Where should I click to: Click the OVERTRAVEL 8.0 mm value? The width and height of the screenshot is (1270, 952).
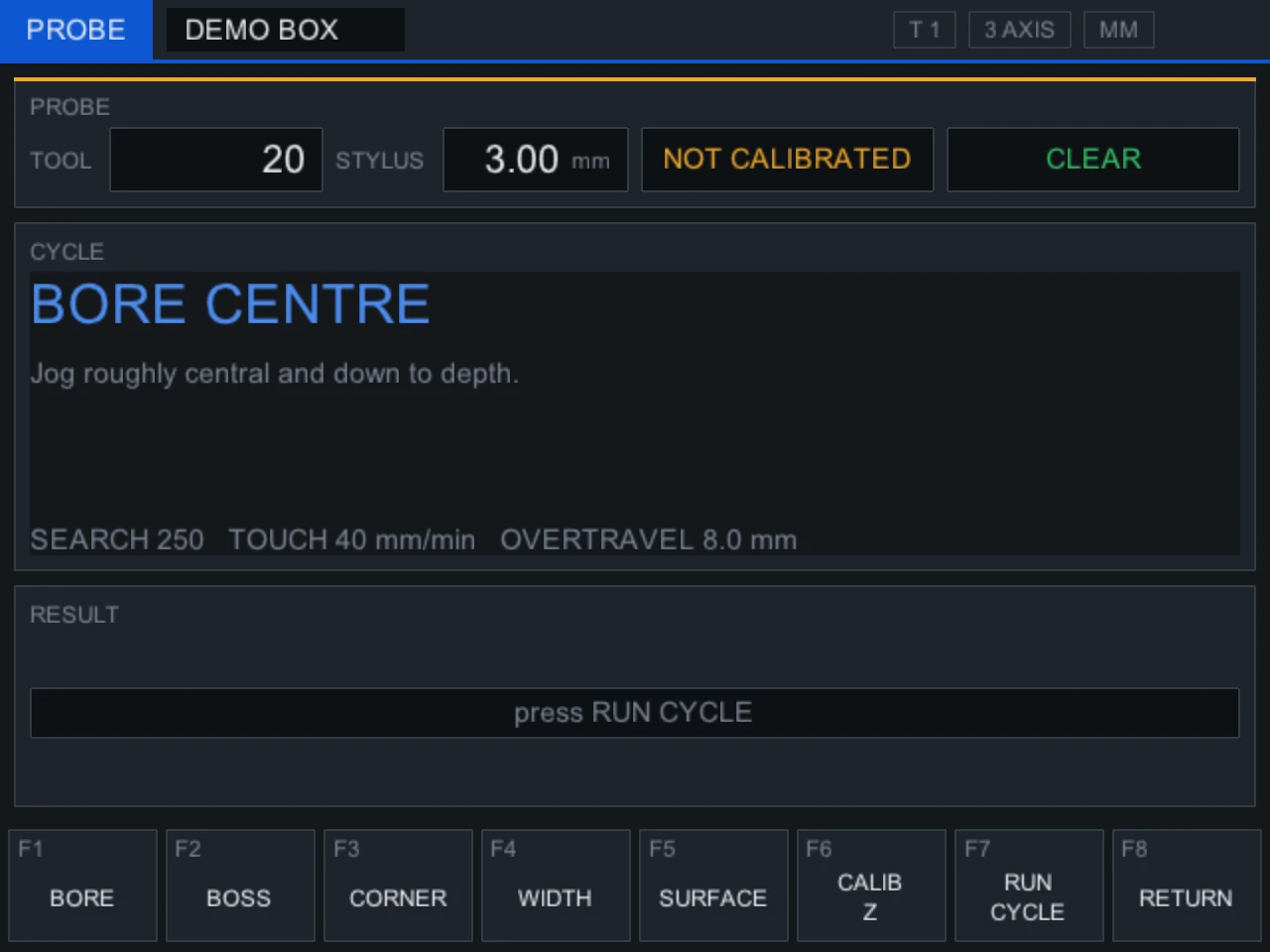pyautogui.click(x=649, y=539)
